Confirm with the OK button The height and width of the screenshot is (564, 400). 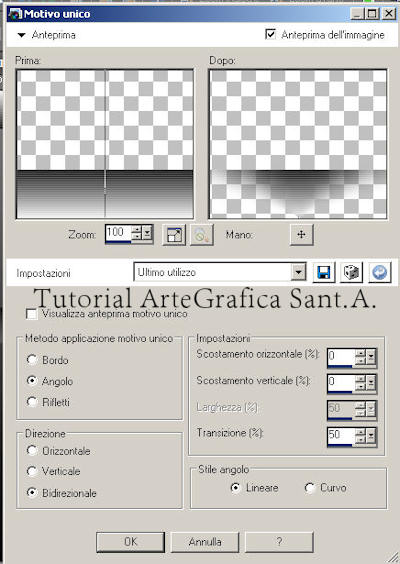click(x=130, y=542)
